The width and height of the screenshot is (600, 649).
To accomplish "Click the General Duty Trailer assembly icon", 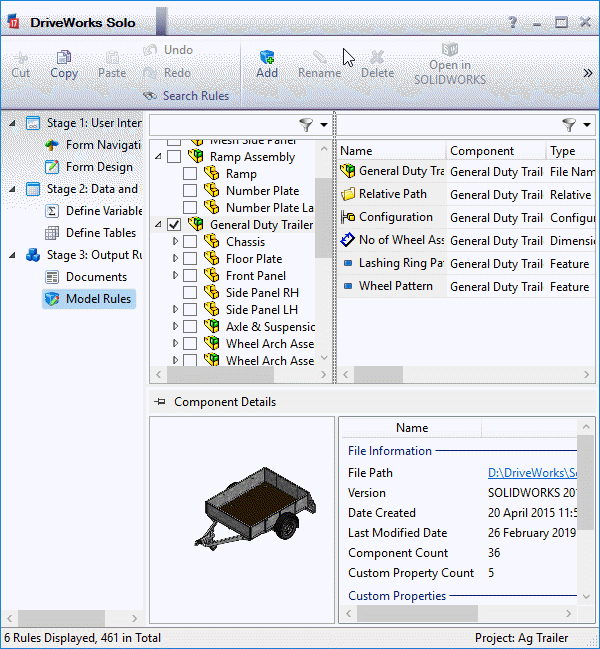I will tap(196, 224).
